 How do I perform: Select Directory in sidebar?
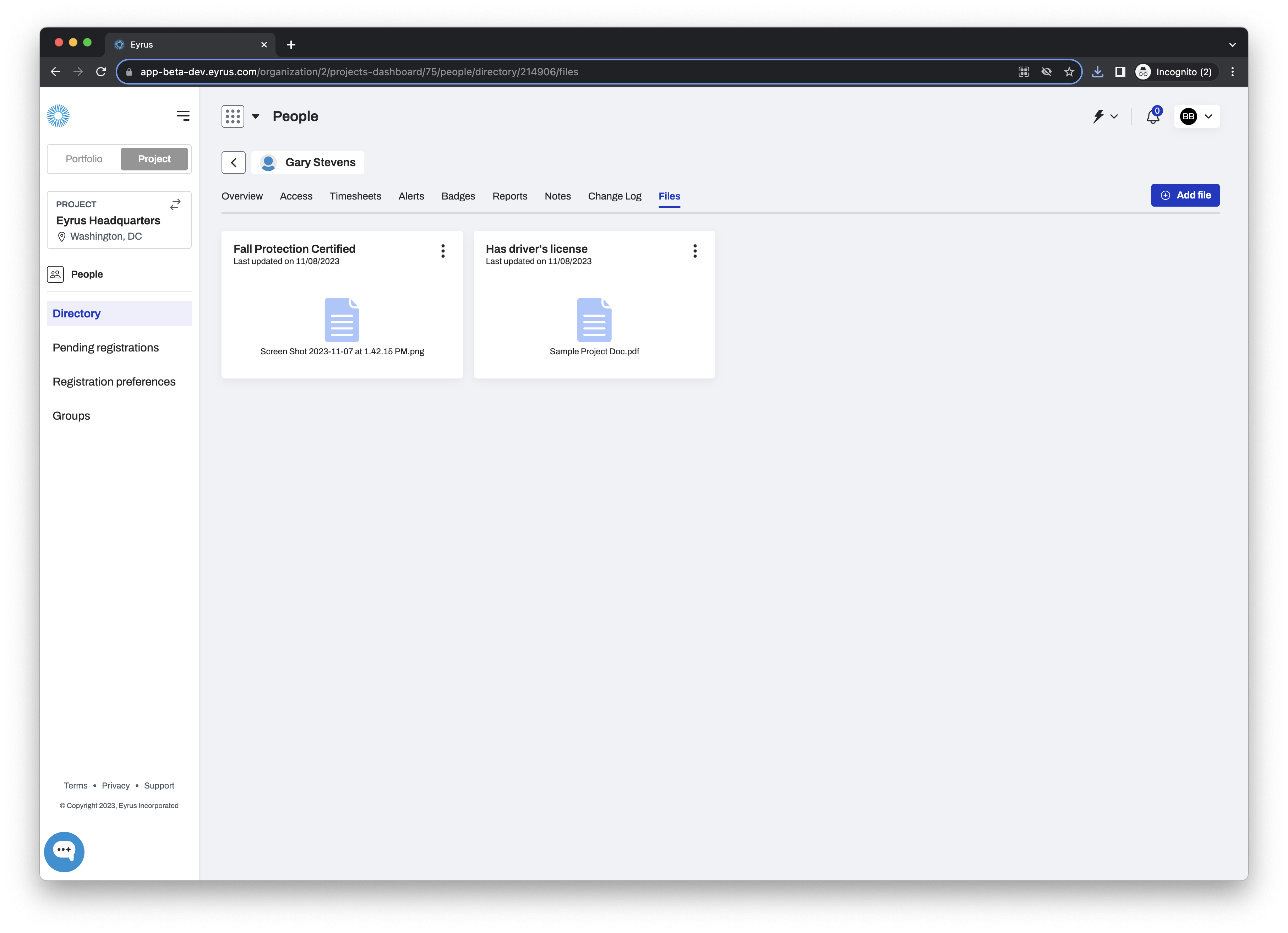pyautogui.click(x=119, y=313)
